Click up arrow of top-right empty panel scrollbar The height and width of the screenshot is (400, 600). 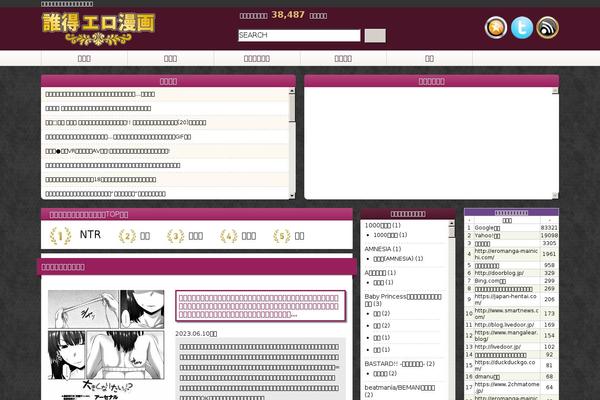click(555, 91)
